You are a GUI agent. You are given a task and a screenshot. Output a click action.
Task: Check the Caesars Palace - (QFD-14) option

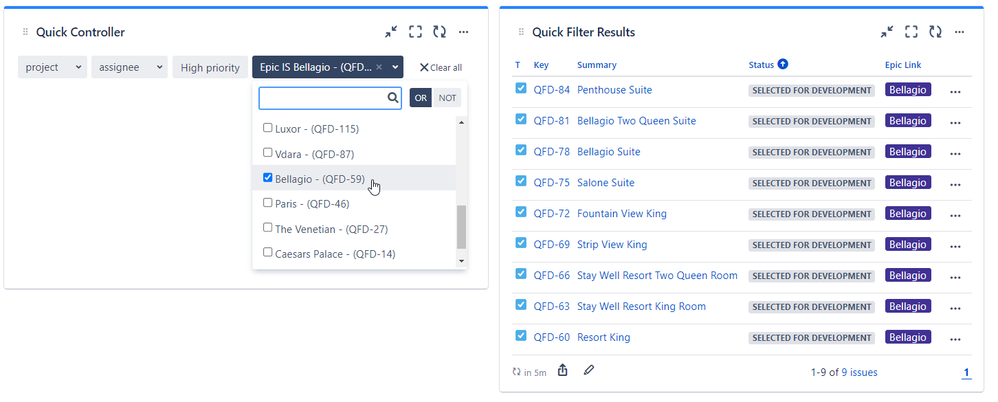[x=267, y=252]
